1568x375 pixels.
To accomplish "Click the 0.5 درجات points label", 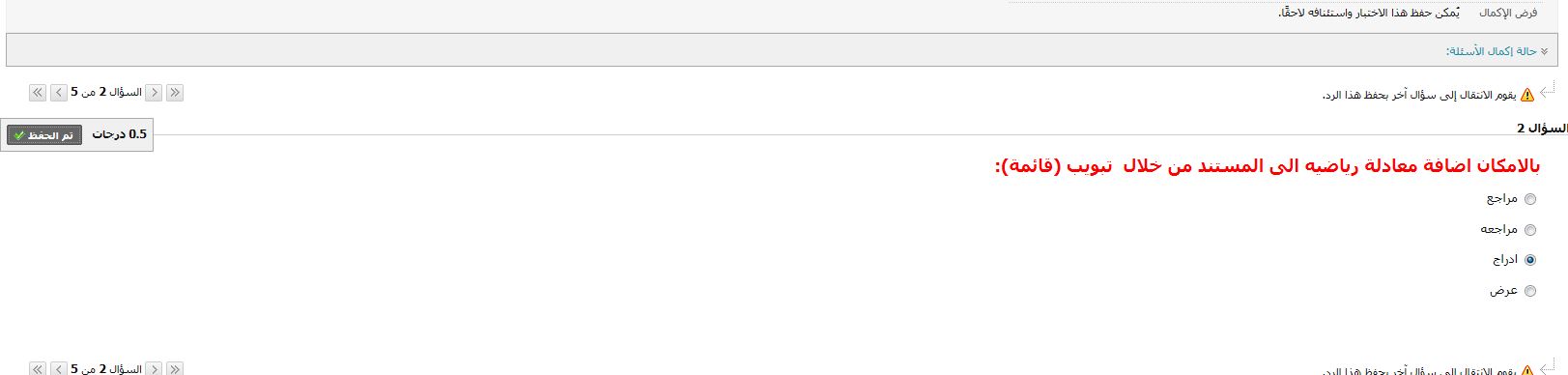I will tap(120, 134).
